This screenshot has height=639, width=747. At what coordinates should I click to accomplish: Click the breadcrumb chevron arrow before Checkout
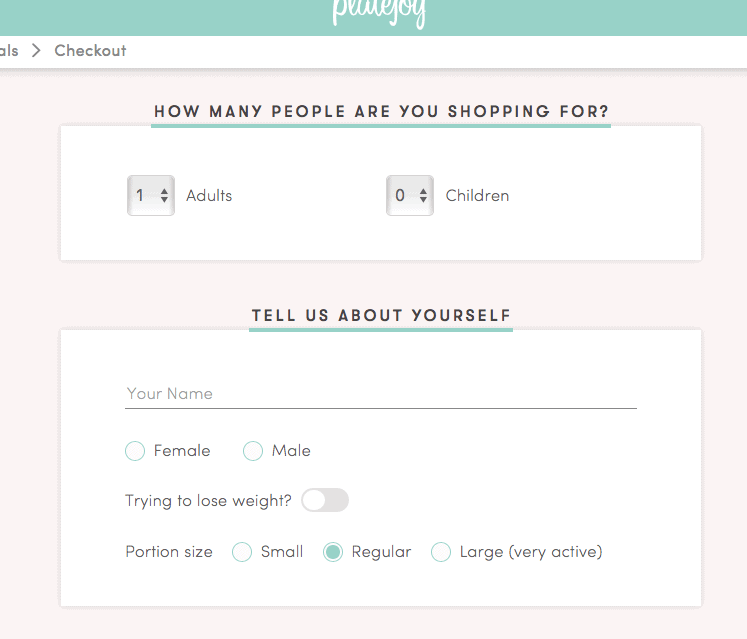[x=36, y=50]
